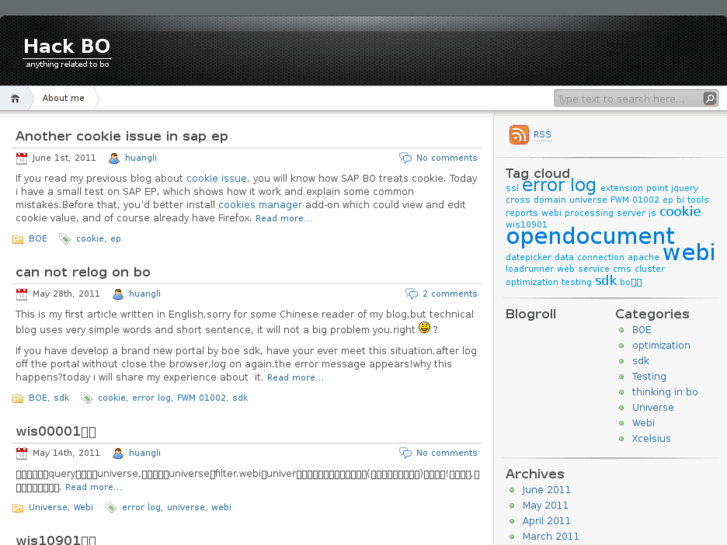Image resolution: width=727 pixels, height=545 pixels.
Task: Open the Testing category
Action: pos(649,377)
